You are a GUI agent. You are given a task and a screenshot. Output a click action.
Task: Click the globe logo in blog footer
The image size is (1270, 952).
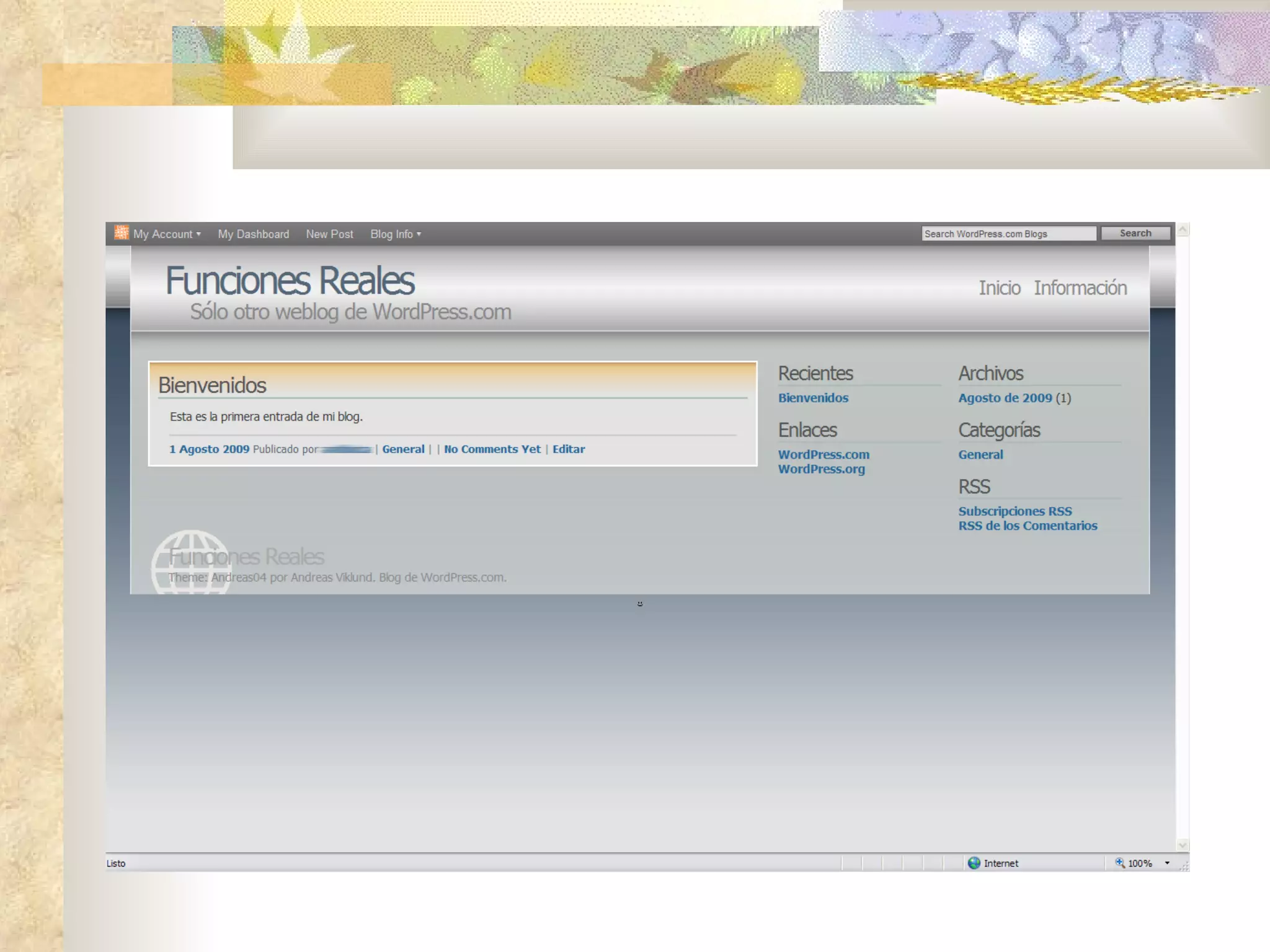[191, 563]
